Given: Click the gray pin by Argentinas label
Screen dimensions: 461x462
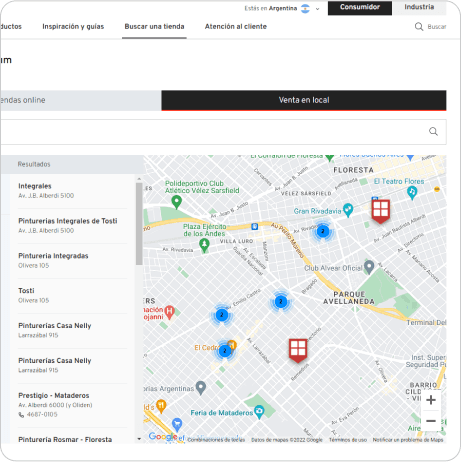Looking at the screenshot, I should coord(201,388).
